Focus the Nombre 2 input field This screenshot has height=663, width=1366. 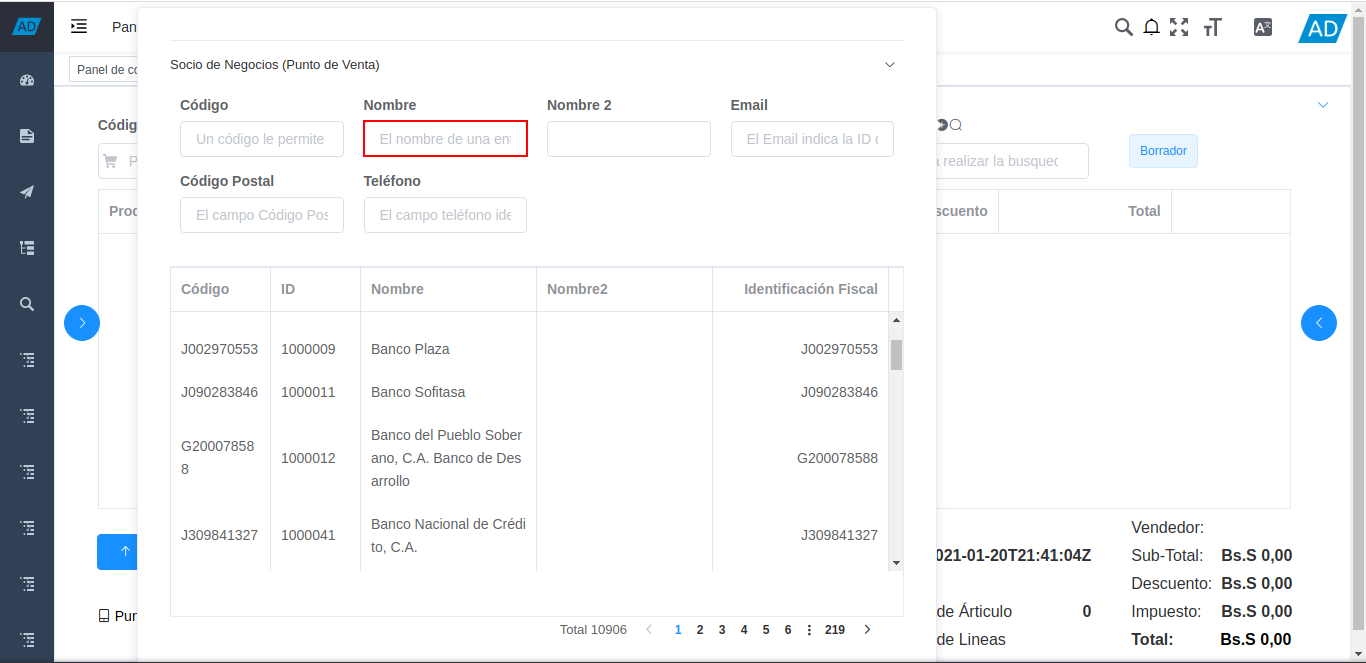pos(629,139)
